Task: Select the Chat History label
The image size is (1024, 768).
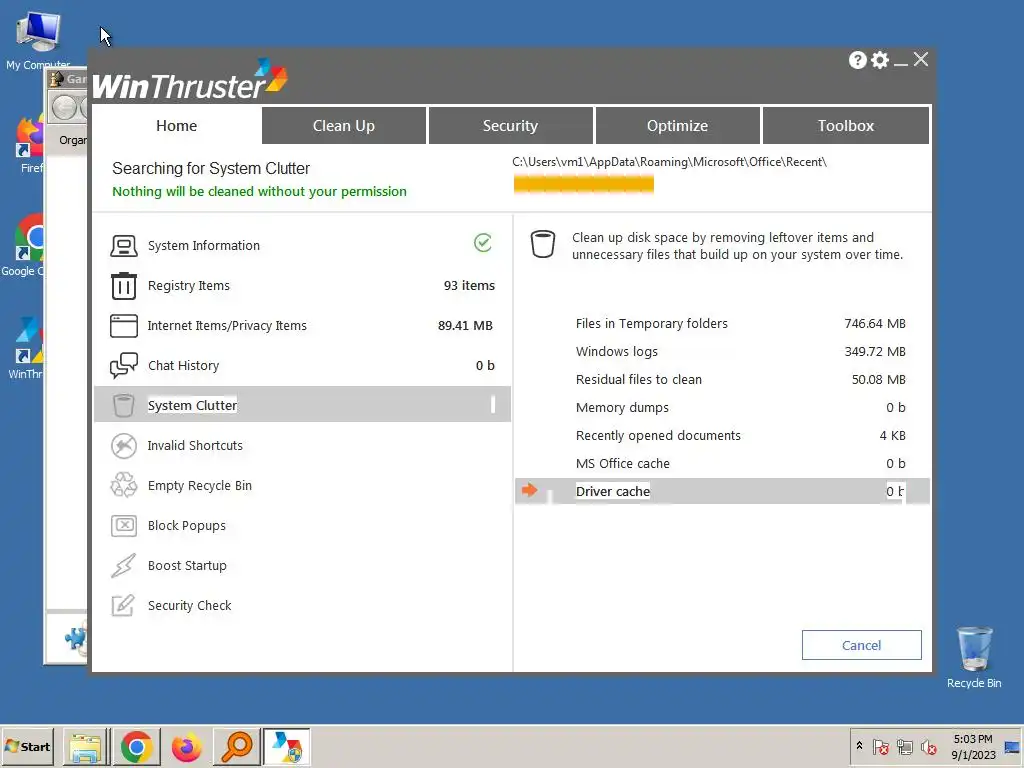Action: 184,366
